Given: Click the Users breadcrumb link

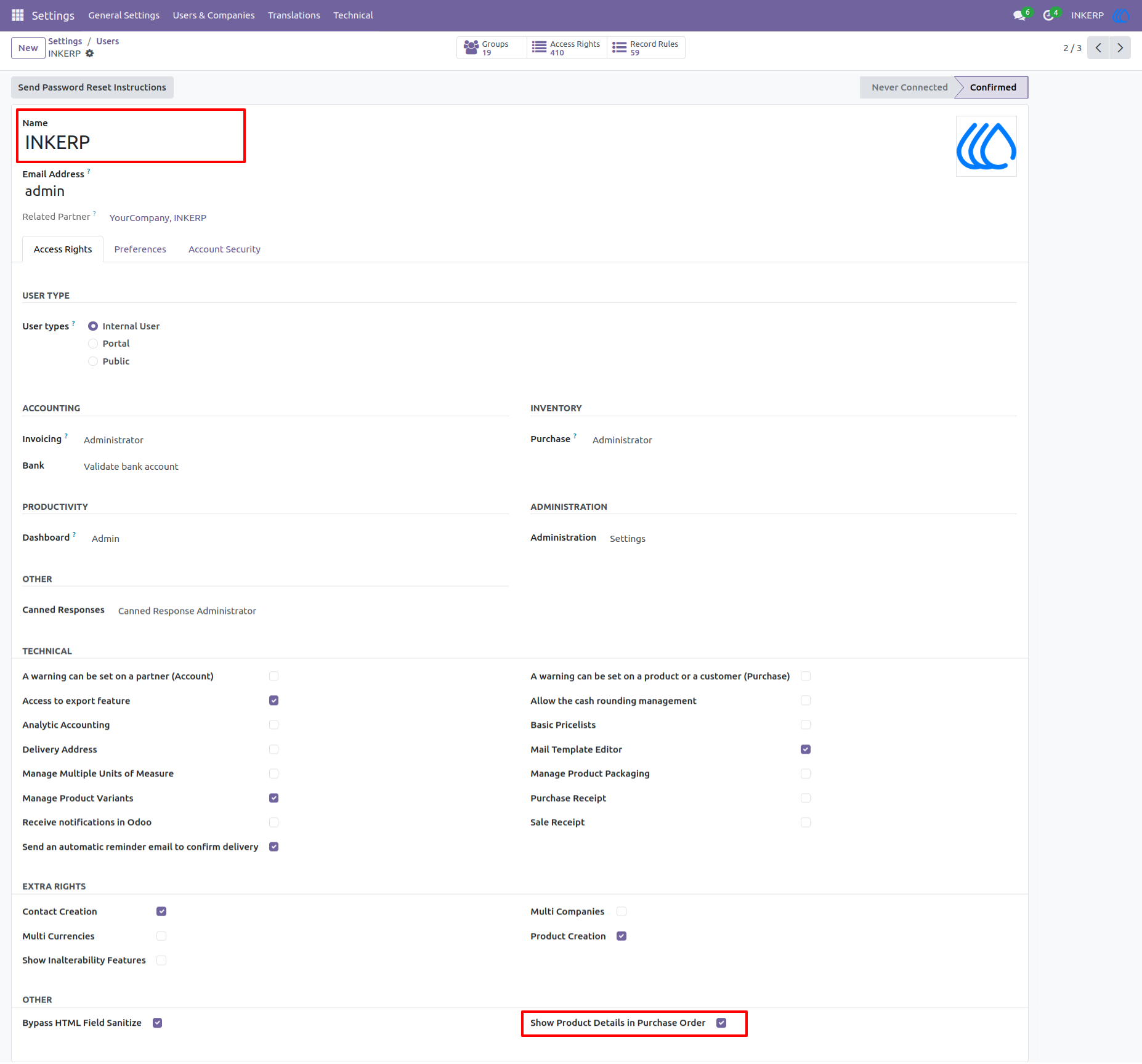Looking at the screenshot, I should tap(108, 41).
